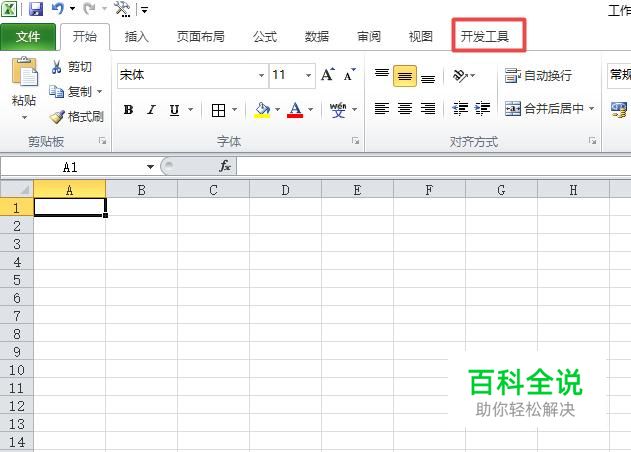The image size is (631, 452).
Task: Toggle bottom vertical align
Action: tap(428, 76)
